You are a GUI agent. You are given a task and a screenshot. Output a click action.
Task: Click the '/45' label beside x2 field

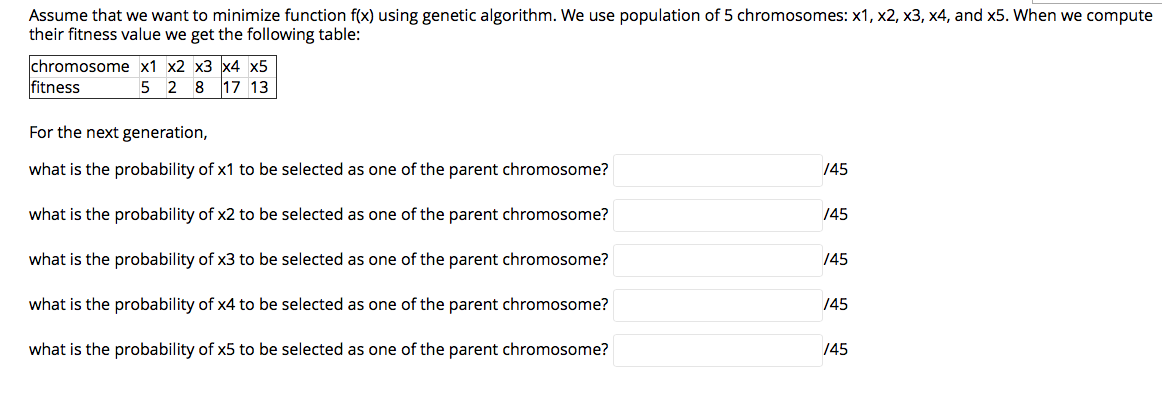836,215
